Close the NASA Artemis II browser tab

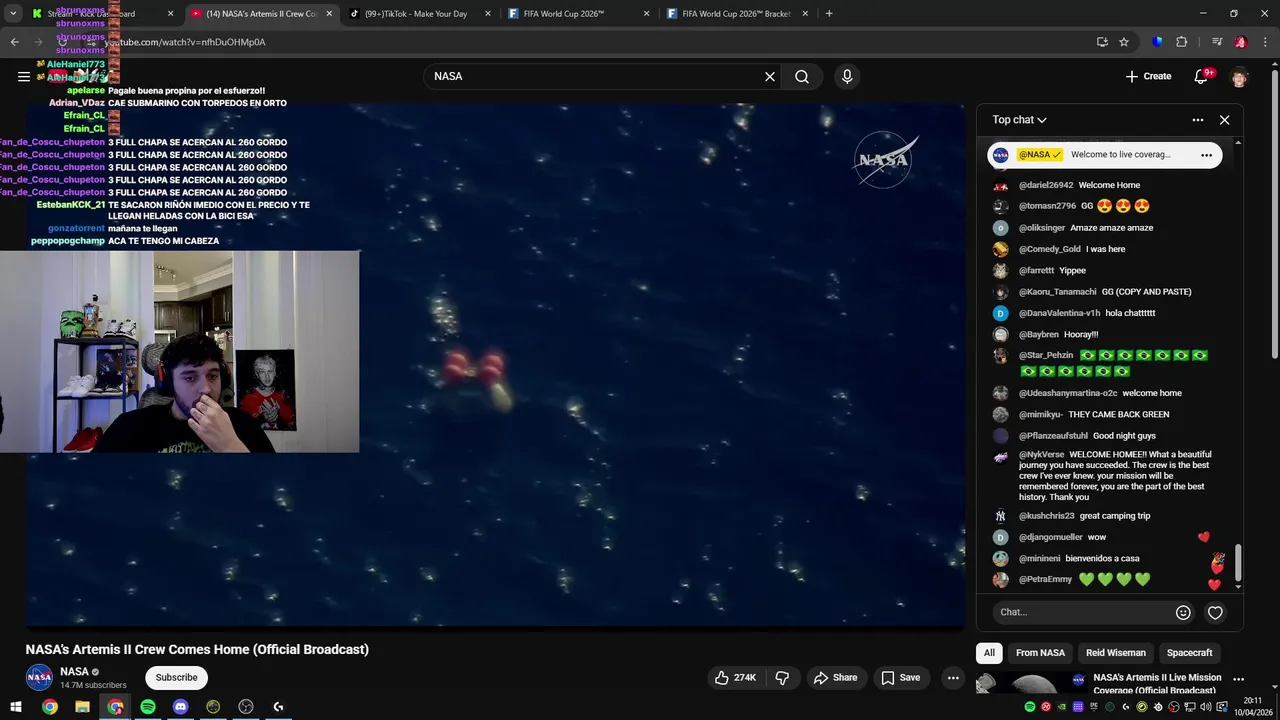tap(329, 14)
